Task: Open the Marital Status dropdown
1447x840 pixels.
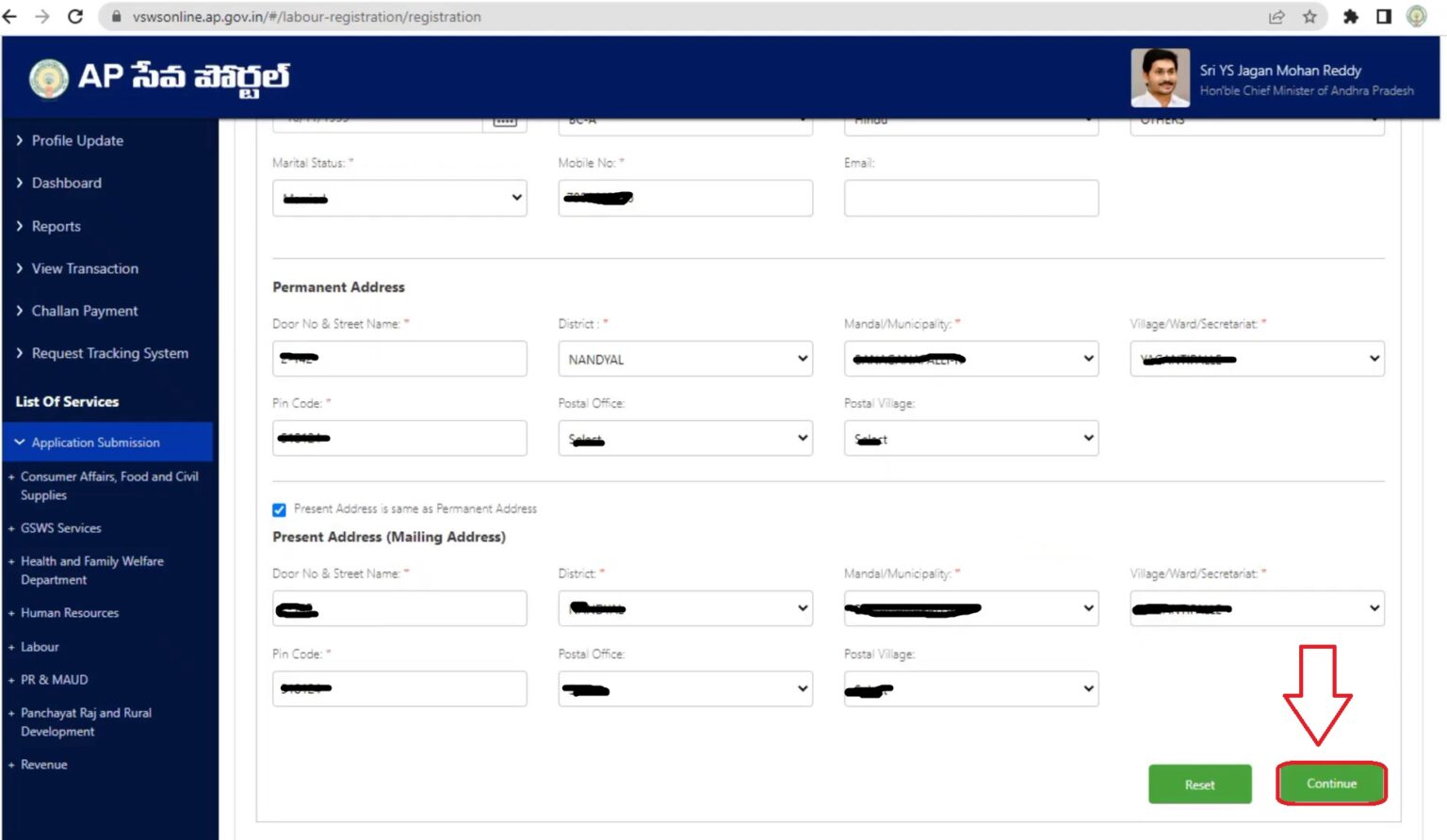Action: (399, 198)
